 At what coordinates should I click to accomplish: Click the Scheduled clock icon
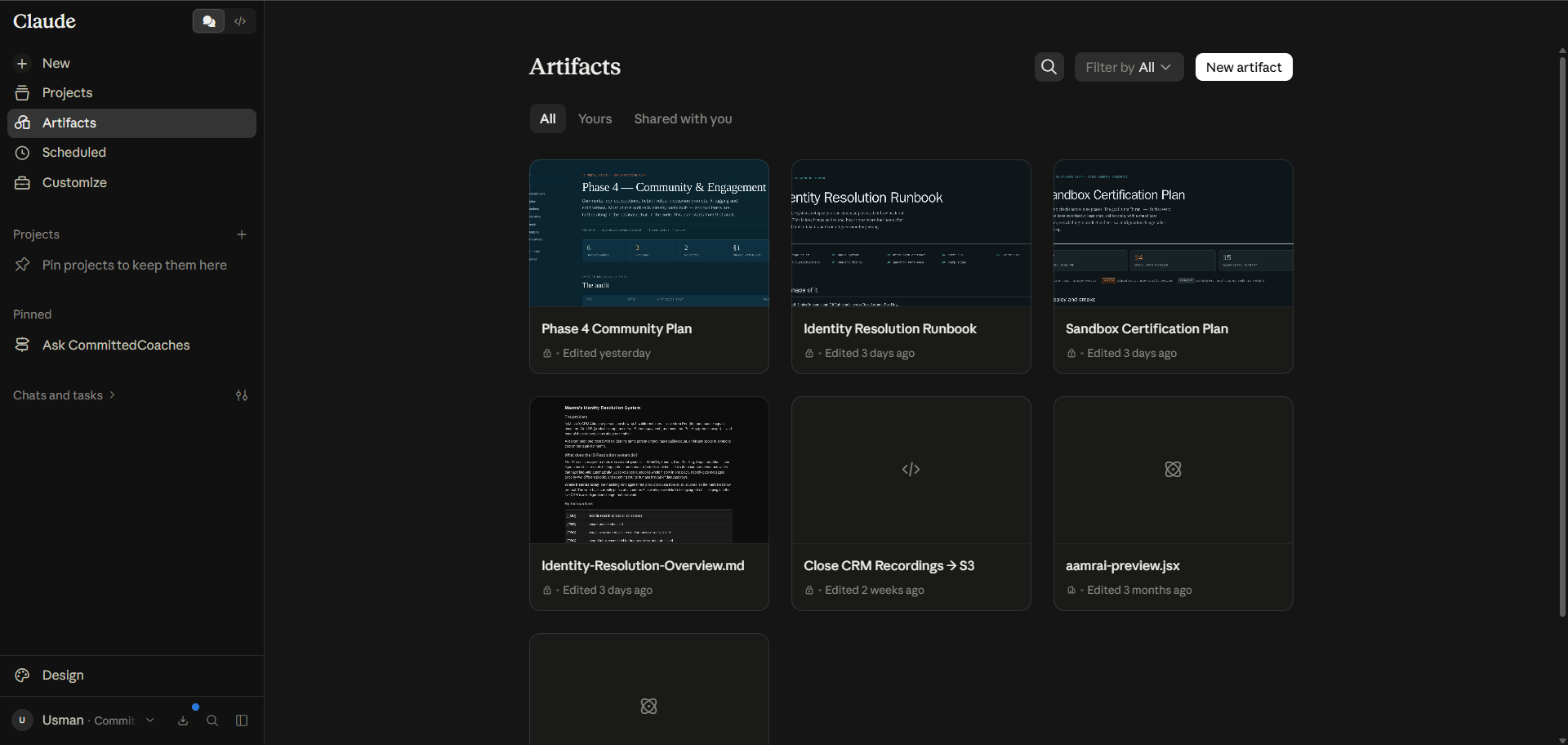(x=22, y=153)
